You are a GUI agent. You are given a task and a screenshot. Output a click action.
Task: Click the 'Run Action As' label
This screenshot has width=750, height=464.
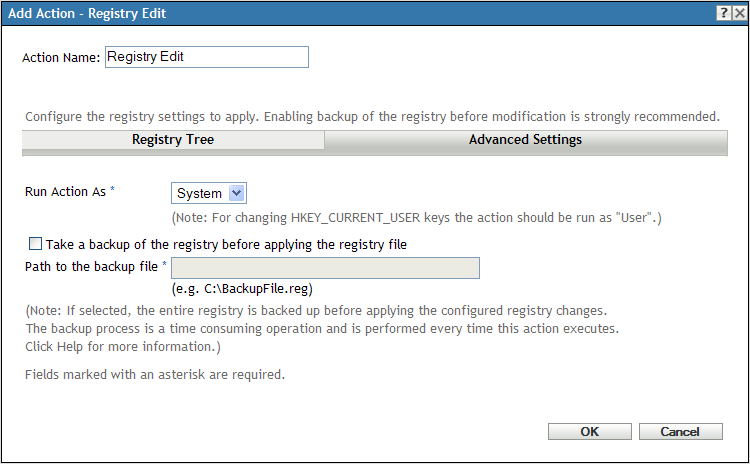(x=65, y=192)
